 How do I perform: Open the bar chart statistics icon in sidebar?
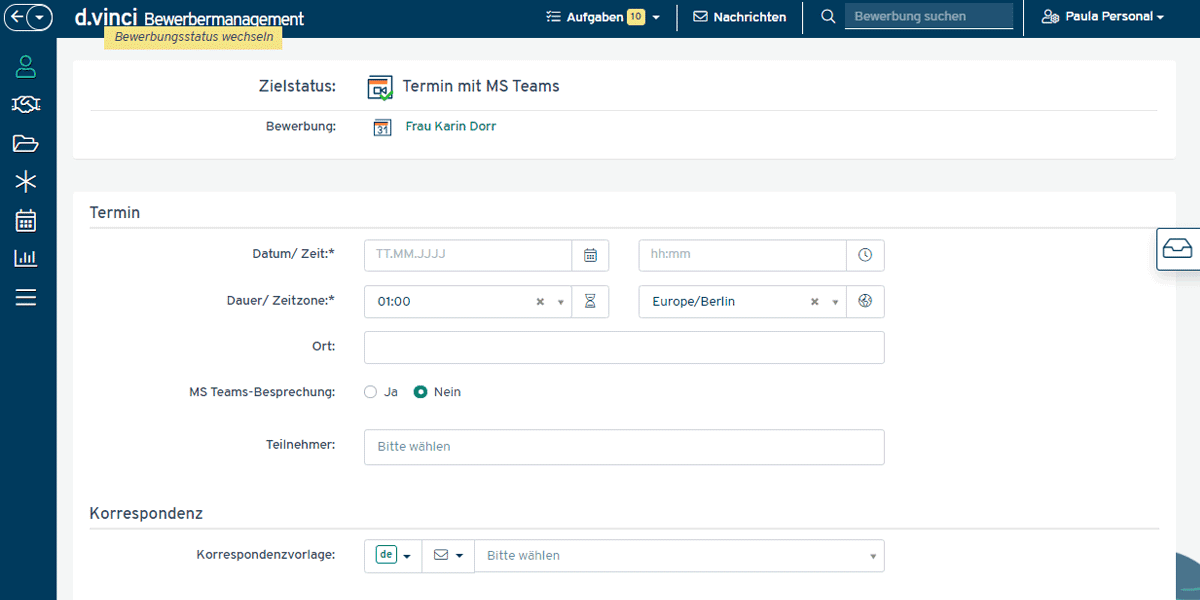pos(26,258)
